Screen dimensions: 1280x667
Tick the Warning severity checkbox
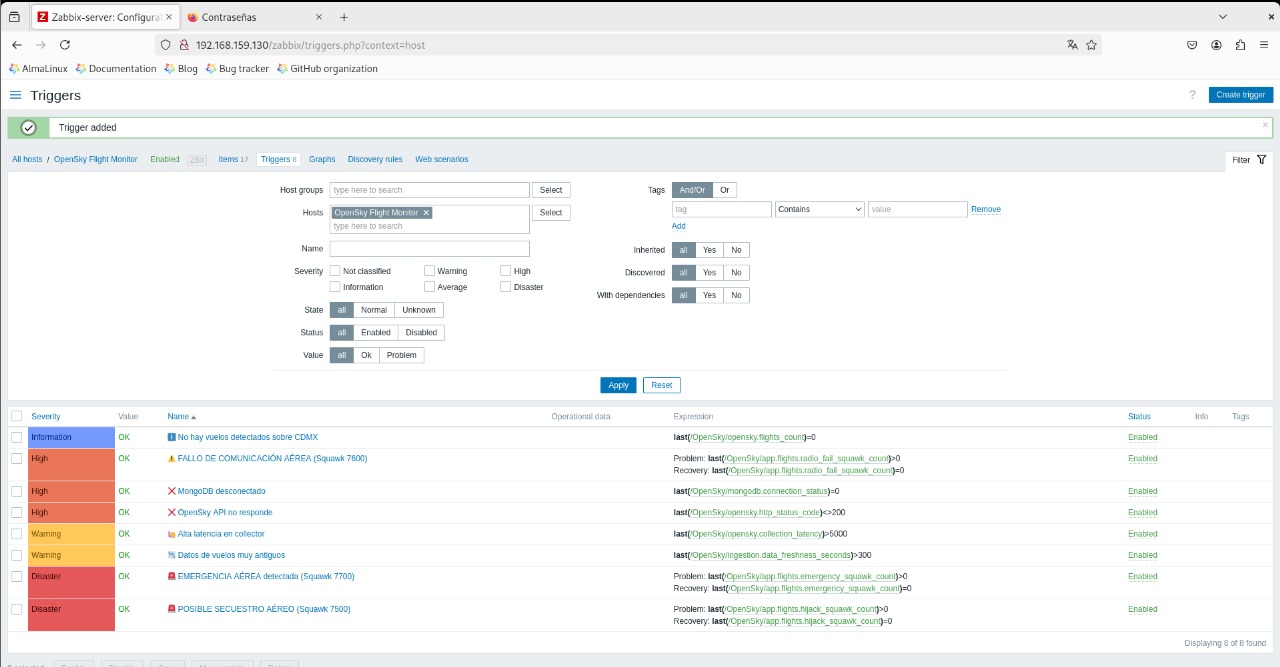pyautogui.click(x=429, y=271)
